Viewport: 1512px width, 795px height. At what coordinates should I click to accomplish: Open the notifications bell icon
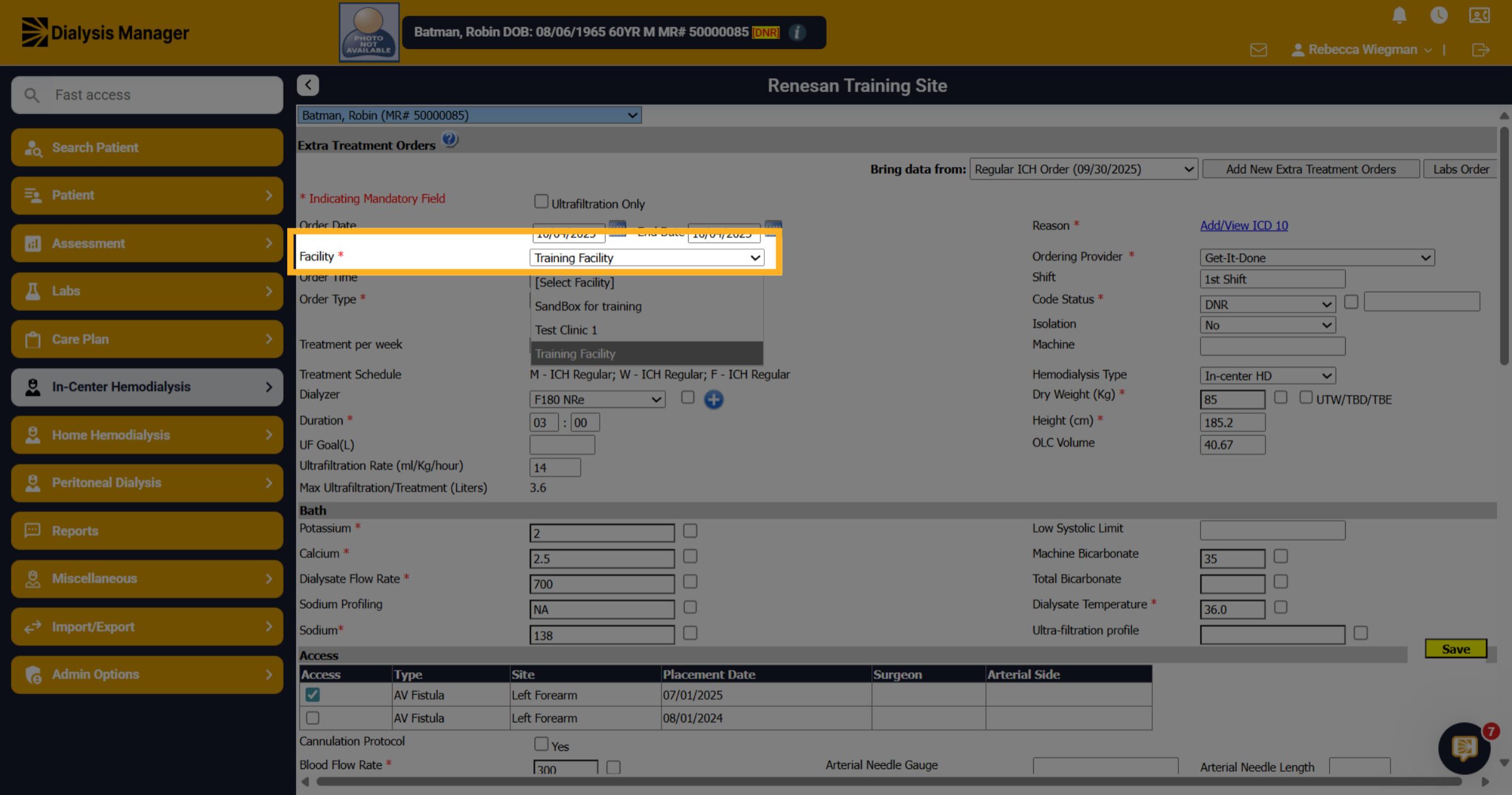pyautogui.click(x=1399, y=15)
